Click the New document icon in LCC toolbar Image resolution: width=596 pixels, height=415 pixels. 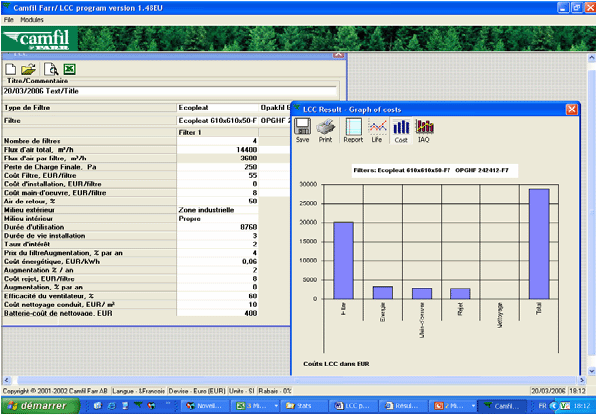[10, 69]
